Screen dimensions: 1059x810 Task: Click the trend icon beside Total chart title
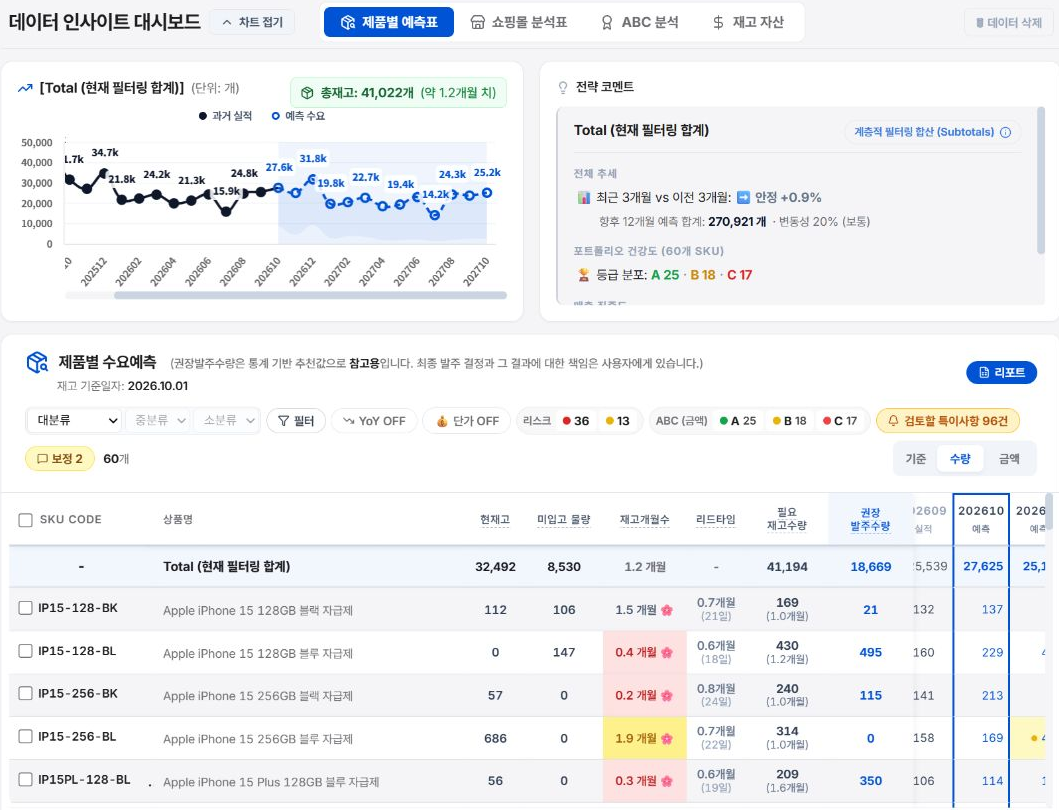(25, 88)
